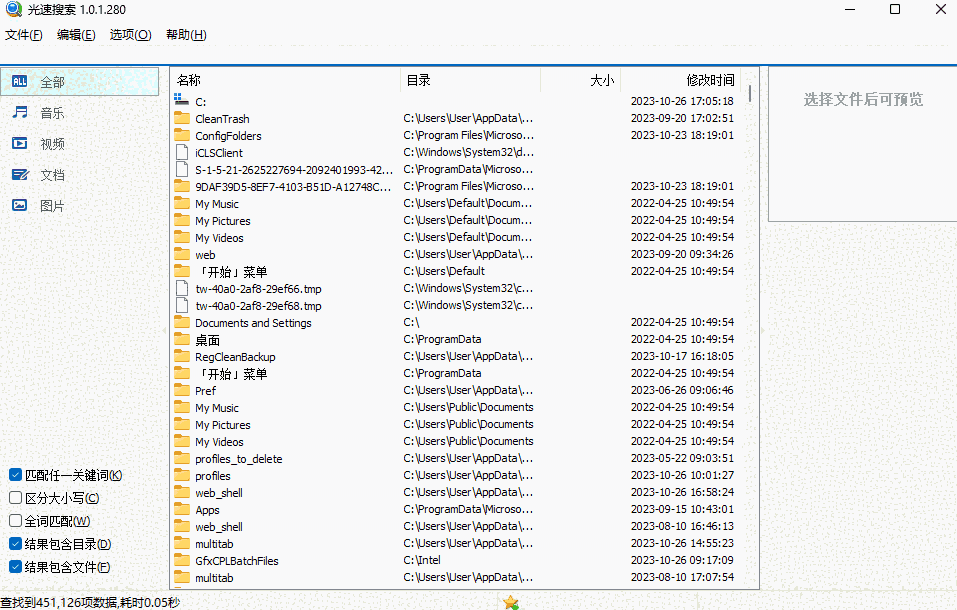957x610 pixels.
Task: Click the video category icon
Action: (20, 143)
